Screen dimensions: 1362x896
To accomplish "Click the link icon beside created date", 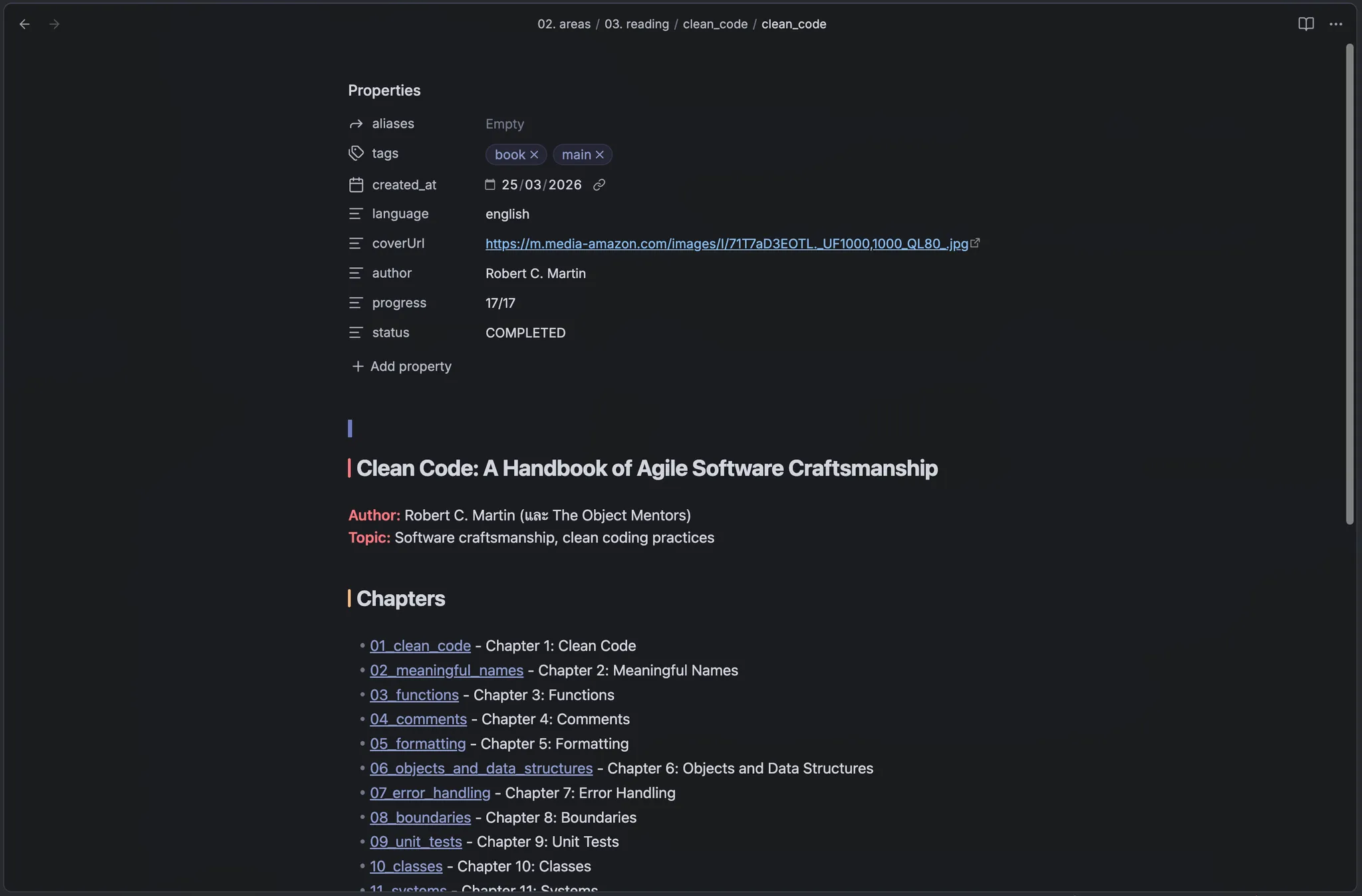I will [x=599, y=185].
